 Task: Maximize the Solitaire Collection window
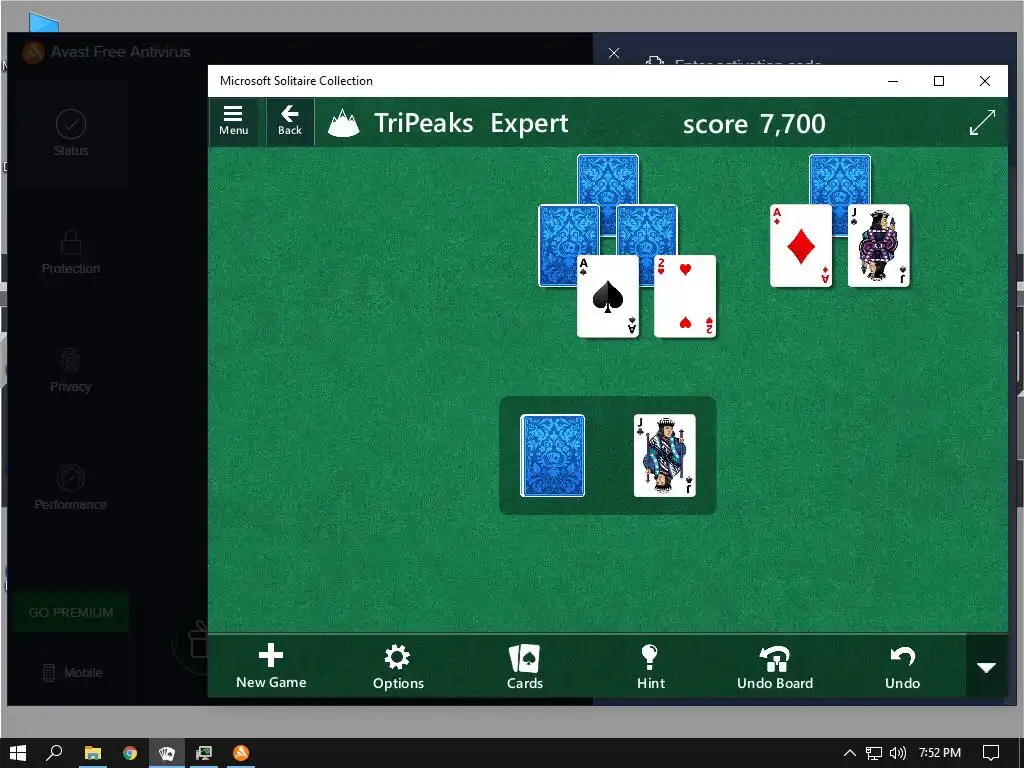(939, 81)
